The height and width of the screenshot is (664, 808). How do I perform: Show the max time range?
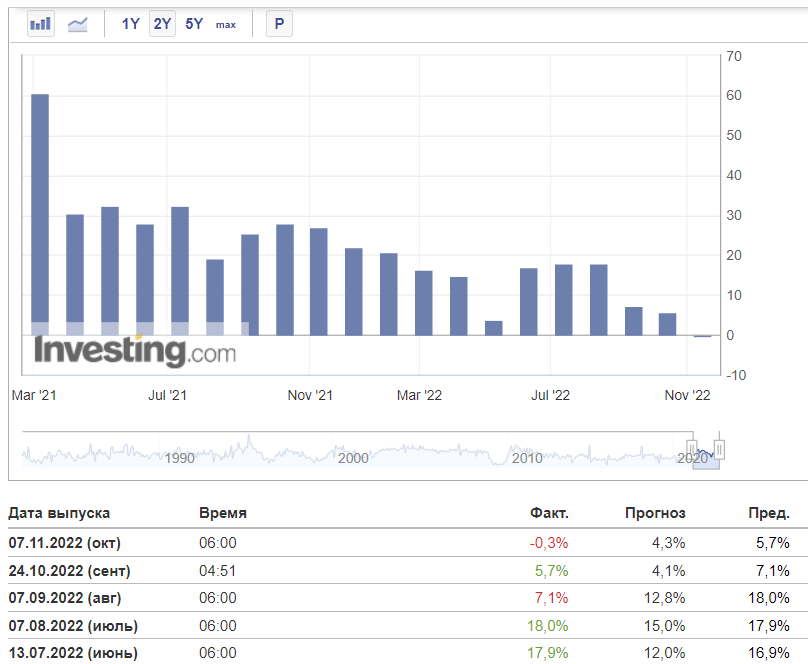pyautogui.click(x=226, y=24)
